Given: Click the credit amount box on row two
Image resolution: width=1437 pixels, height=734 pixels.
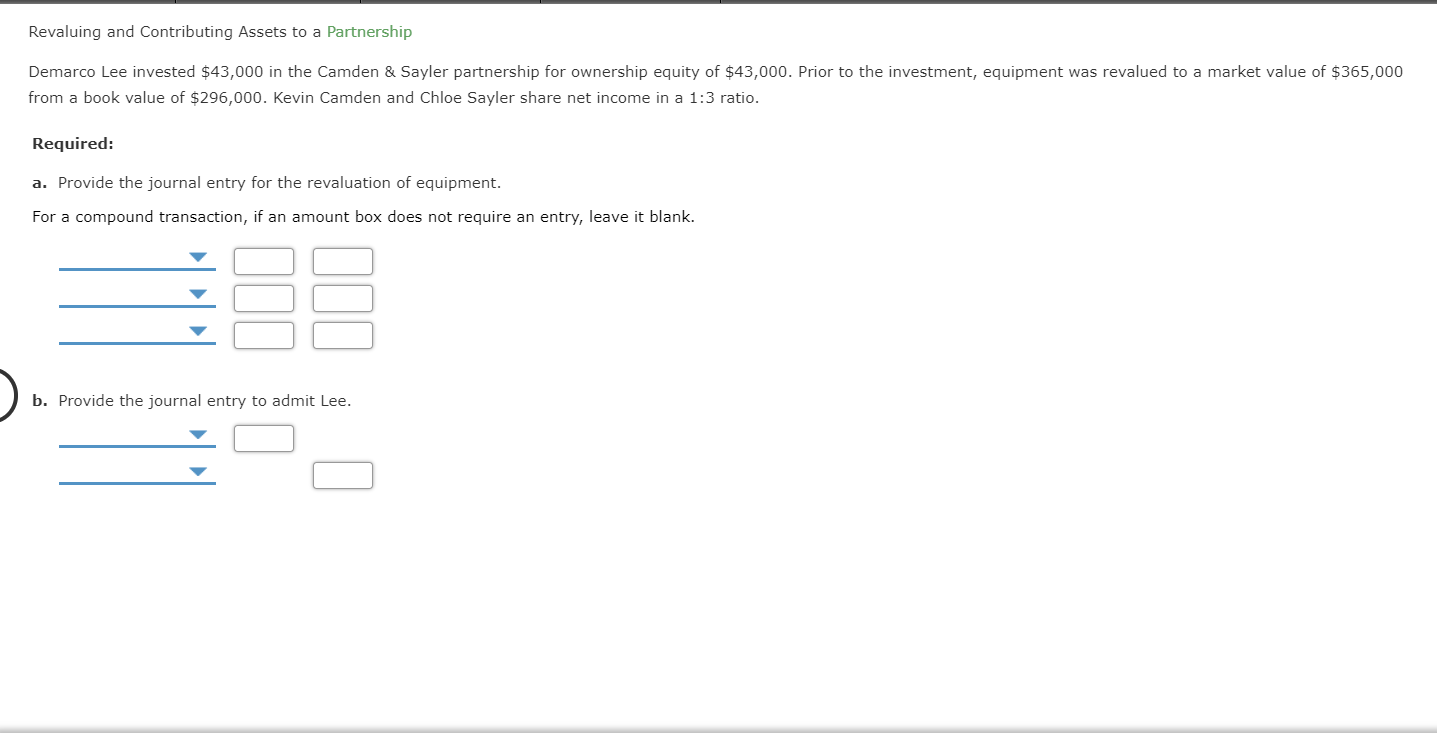Looking at the screenshot, I should coord(342,297).
